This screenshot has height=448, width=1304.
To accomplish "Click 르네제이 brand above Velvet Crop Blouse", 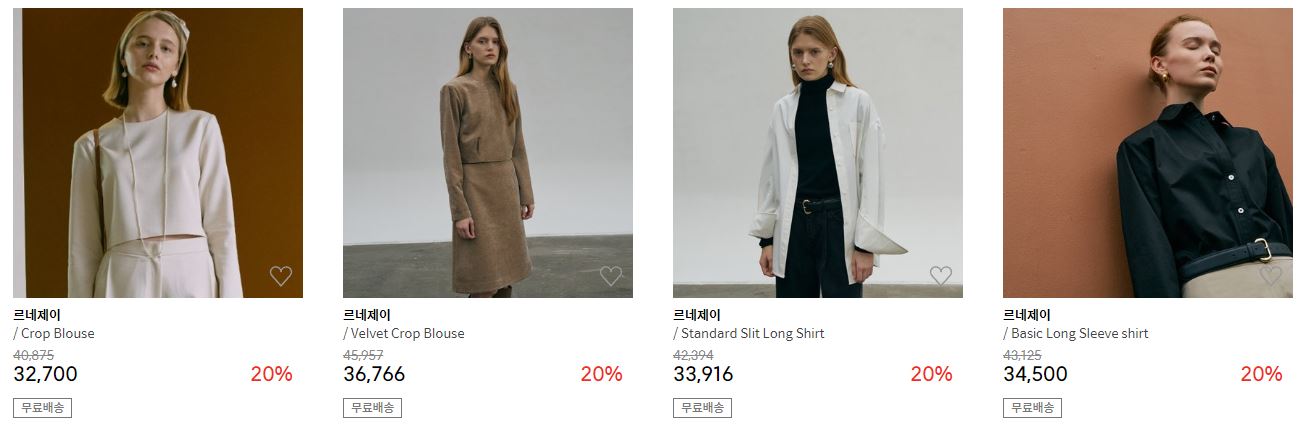I will click(x=367, y=315).
